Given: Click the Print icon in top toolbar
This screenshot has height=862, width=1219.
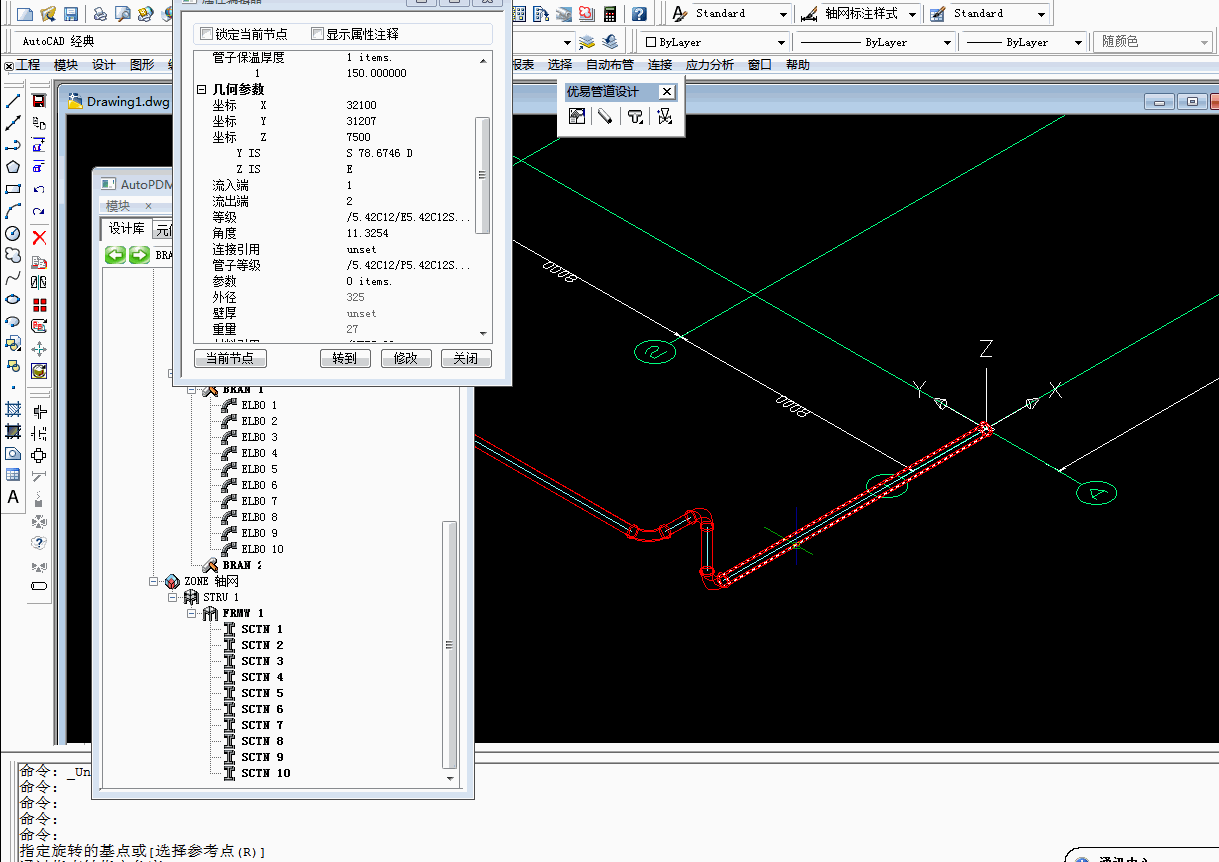Looking at the screenshot, I should (x=101, y=14).
